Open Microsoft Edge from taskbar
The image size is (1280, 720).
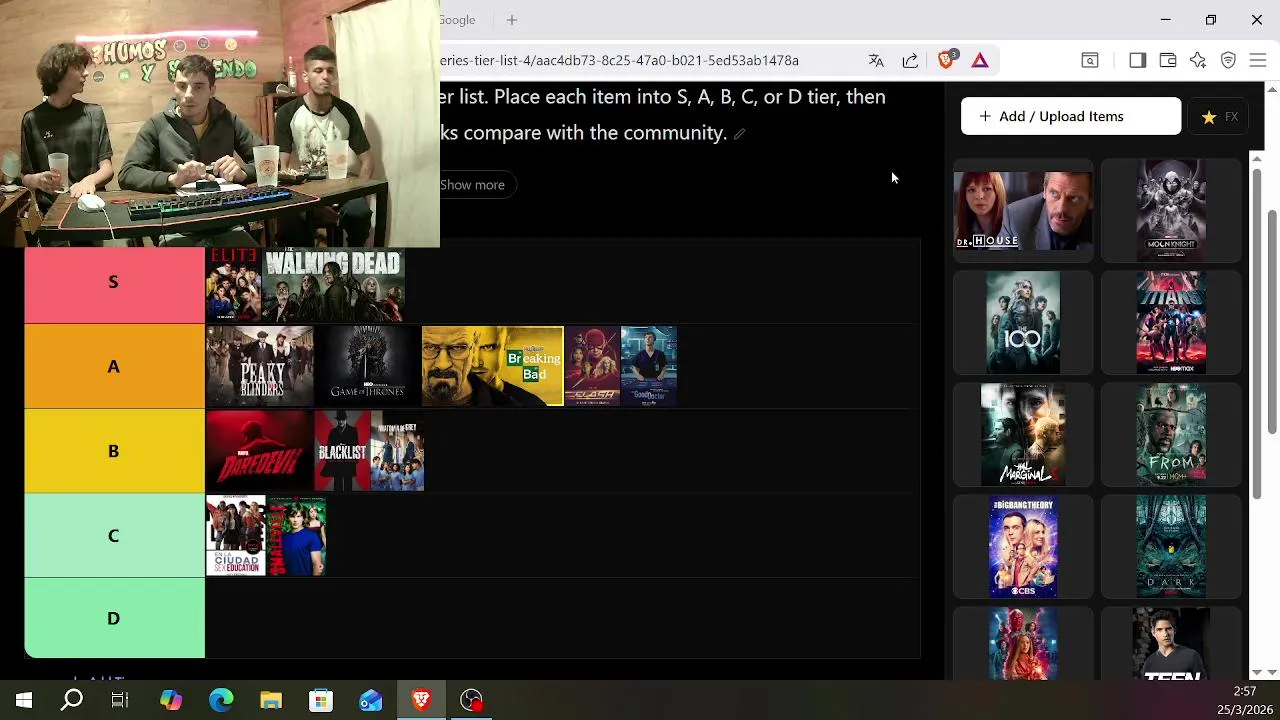(221, 700)
